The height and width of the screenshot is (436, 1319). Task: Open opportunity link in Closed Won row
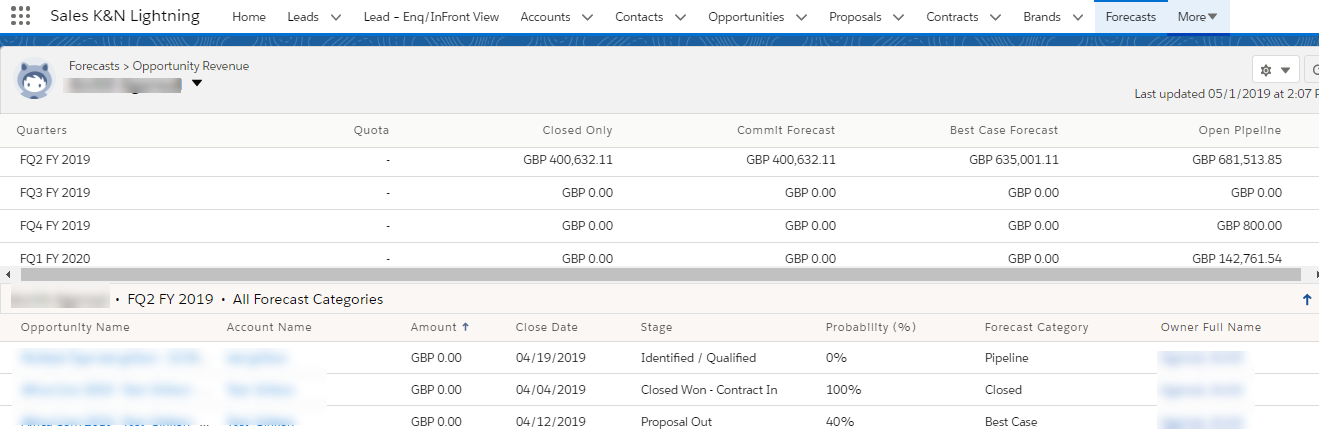tap(112, 389)
